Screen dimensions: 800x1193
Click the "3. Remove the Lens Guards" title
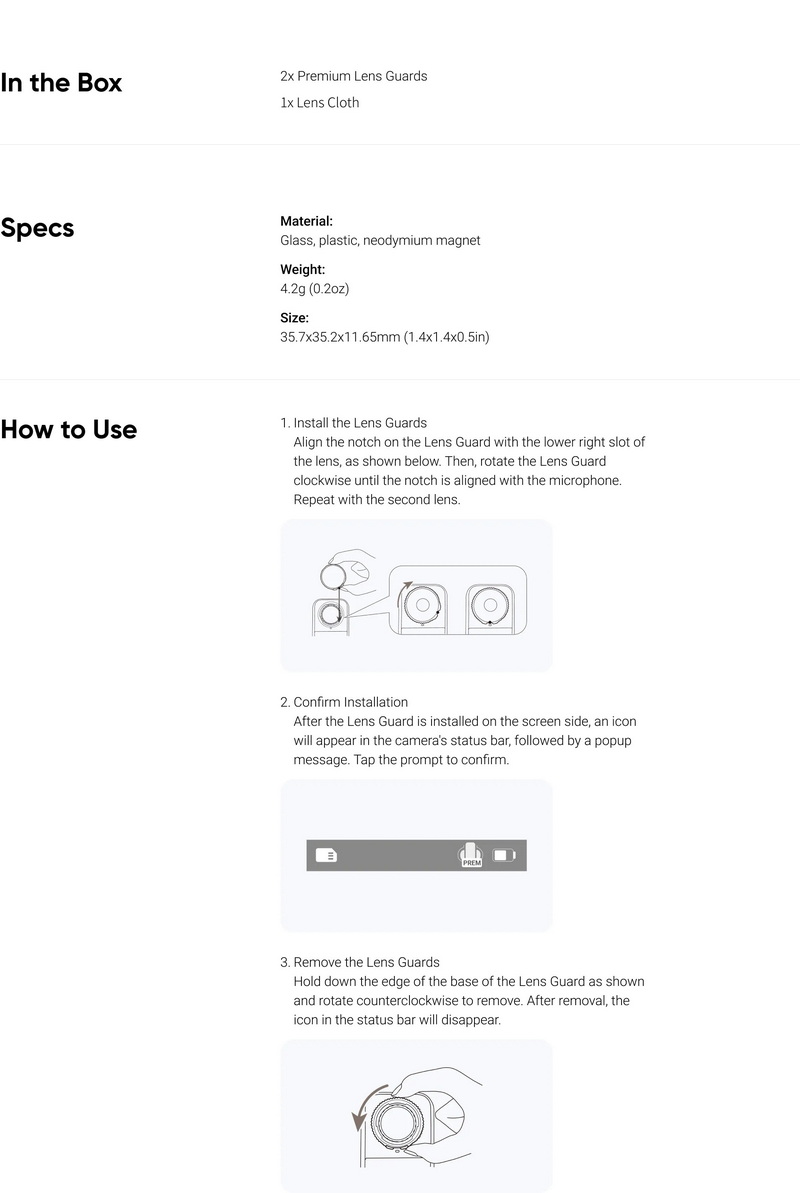click(359, 962)
